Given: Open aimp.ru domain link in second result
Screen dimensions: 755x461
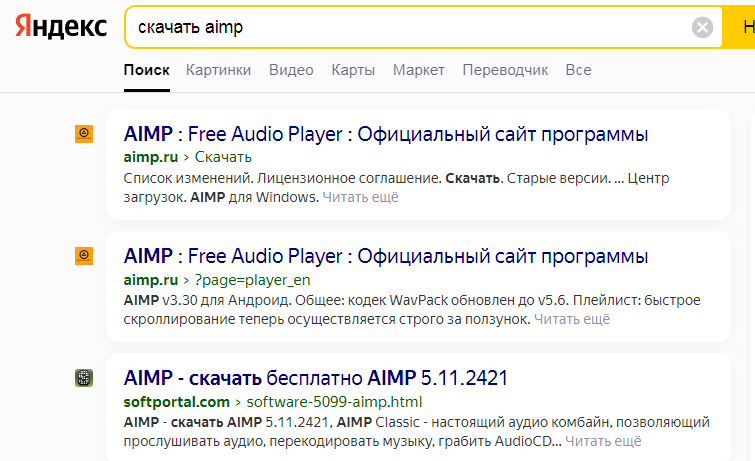Looking at the screenshot, I should (x=151, y=279).
